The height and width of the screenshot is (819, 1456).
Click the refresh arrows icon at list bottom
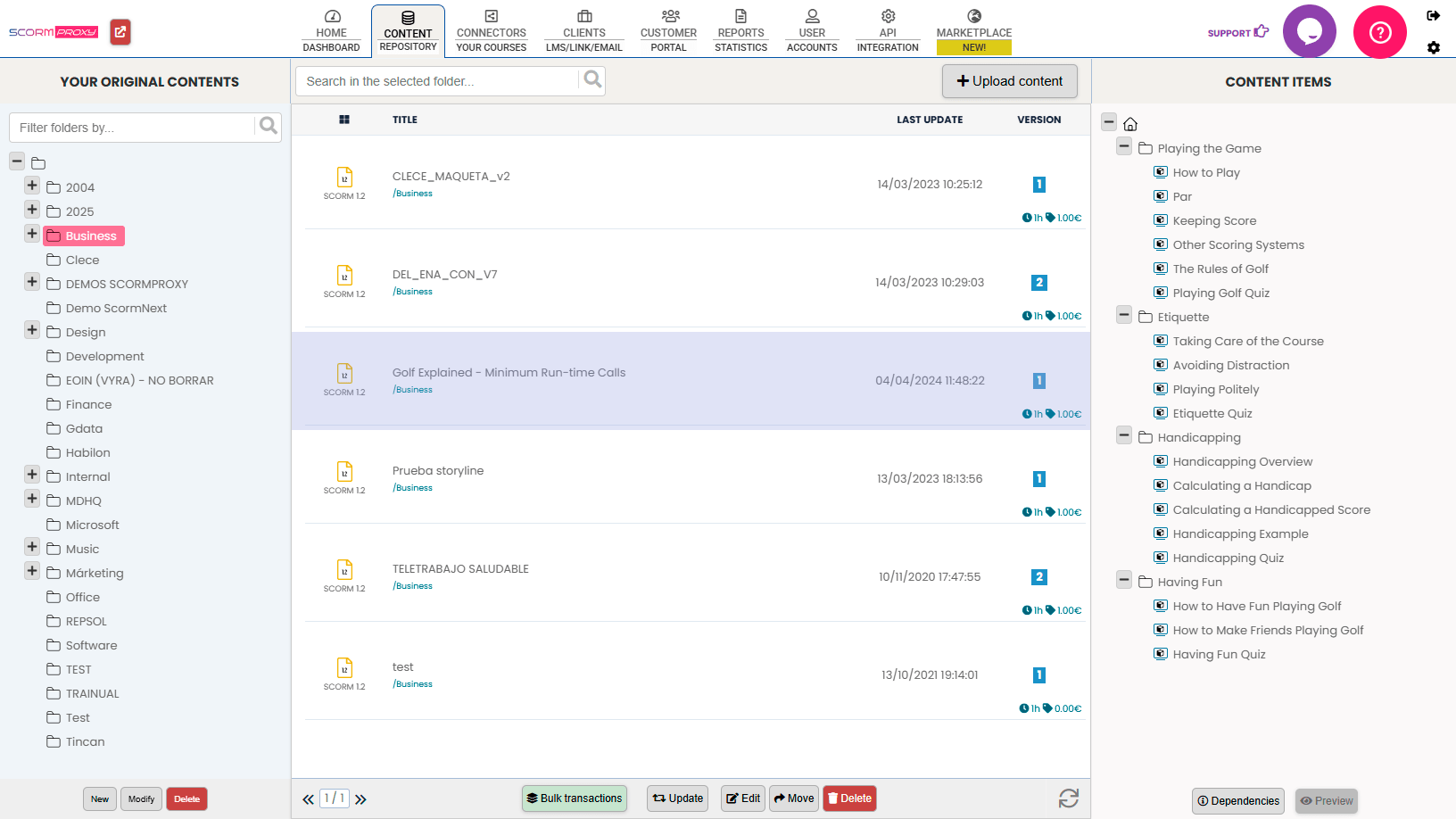pos(1069,798)
